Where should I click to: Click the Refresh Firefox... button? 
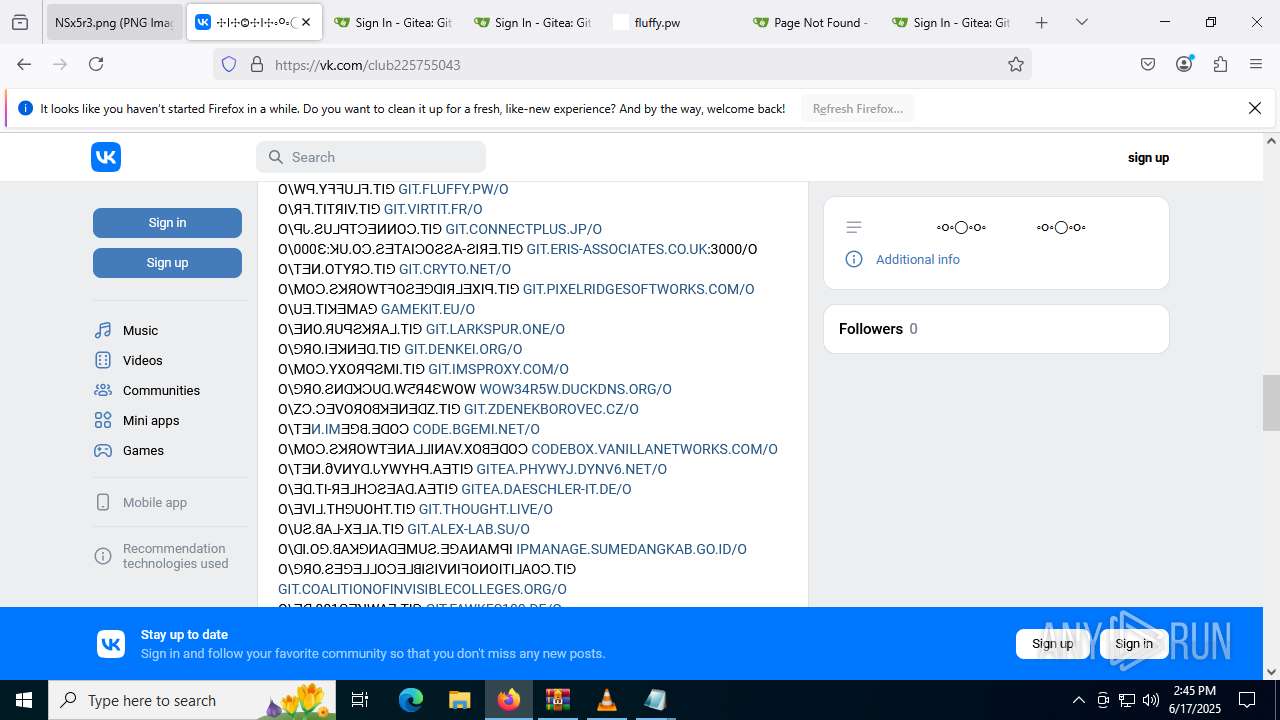coord(858,108)
